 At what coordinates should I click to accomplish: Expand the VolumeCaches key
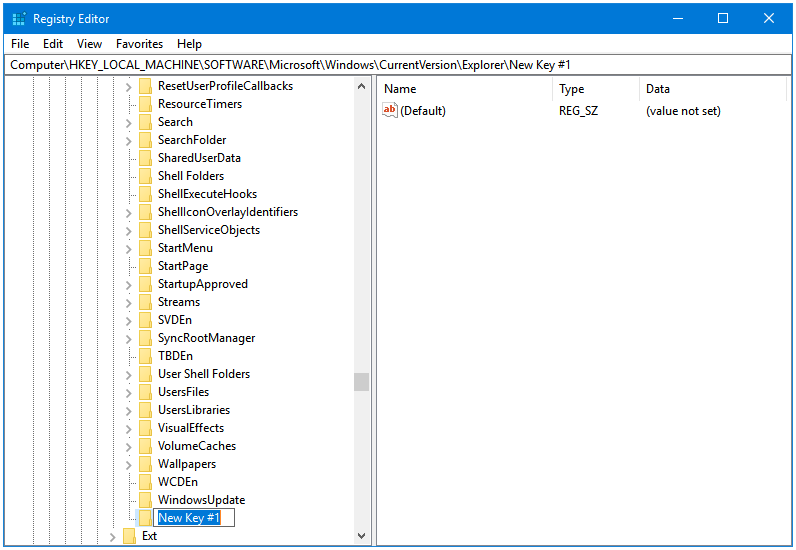128,447
